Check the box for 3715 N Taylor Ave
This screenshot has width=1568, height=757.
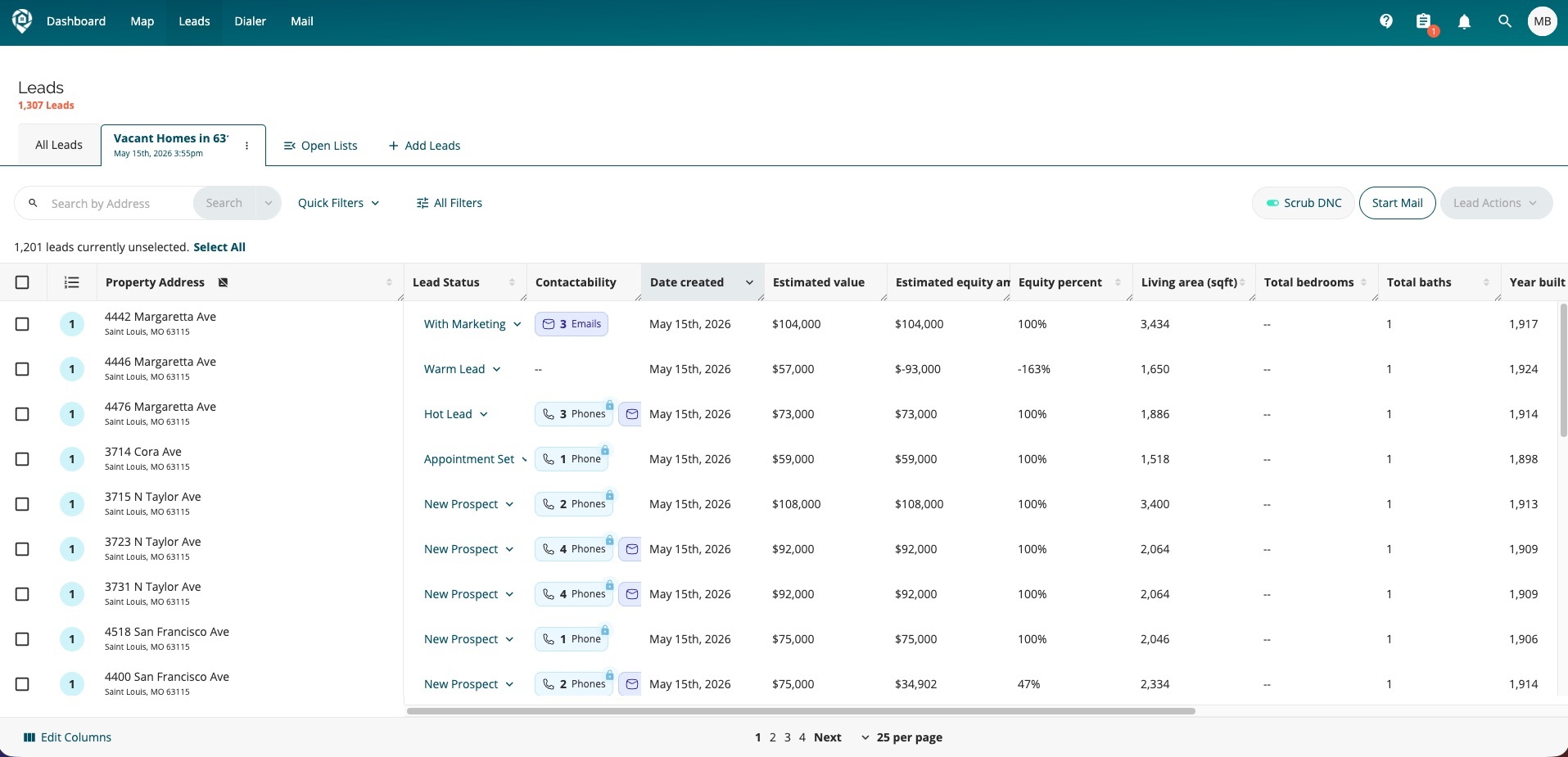tap(22, 504)
